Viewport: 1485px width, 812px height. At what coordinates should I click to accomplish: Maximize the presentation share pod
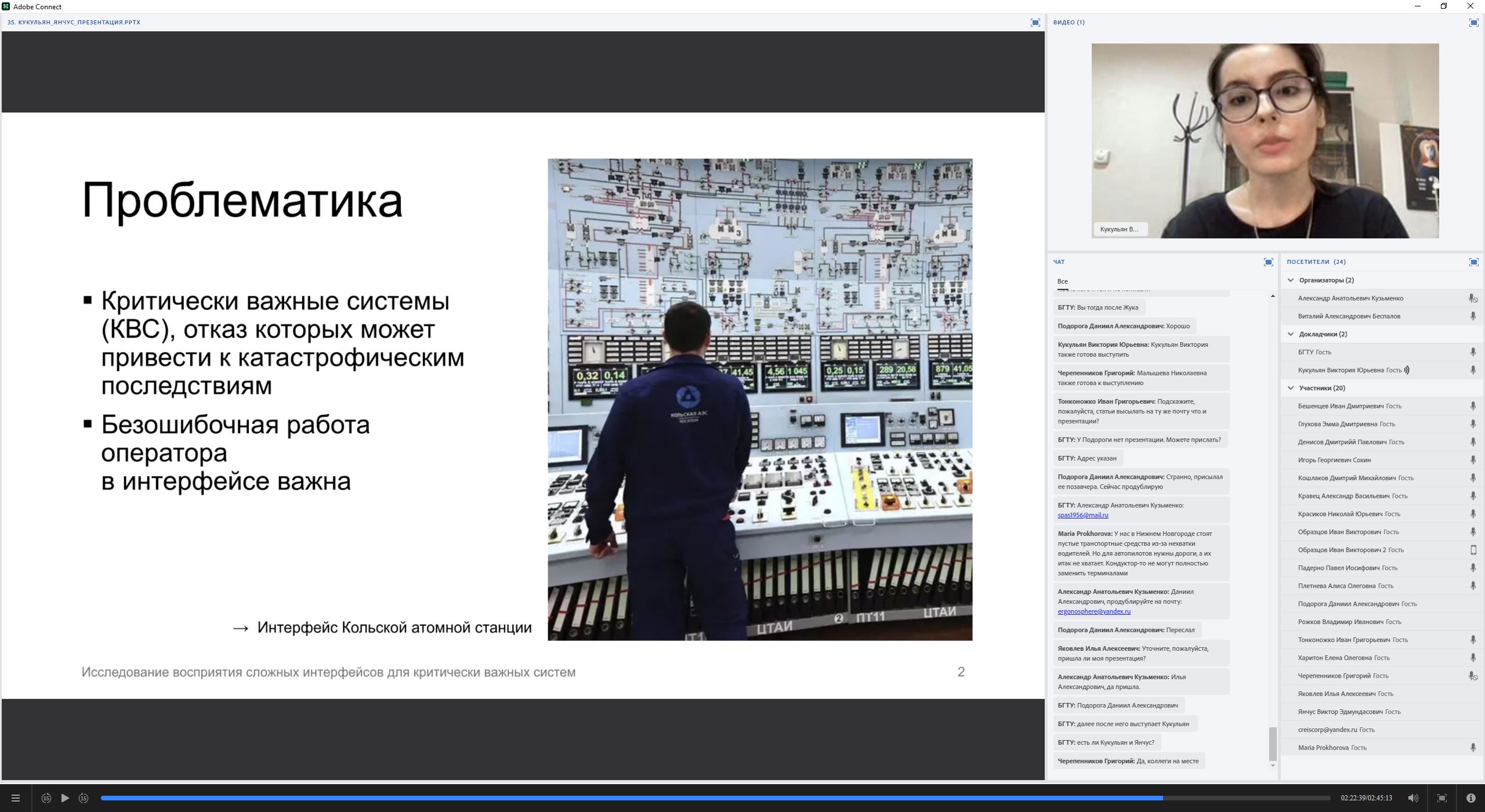click(1035, 23)
